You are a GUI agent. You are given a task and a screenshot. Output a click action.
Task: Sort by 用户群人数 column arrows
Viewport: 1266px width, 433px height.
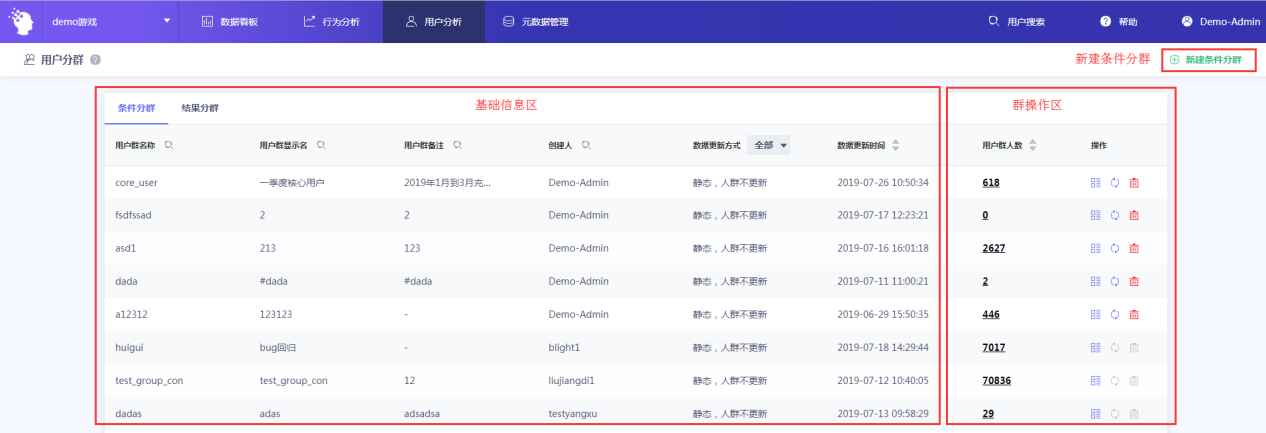click(x=1032, y=146)
